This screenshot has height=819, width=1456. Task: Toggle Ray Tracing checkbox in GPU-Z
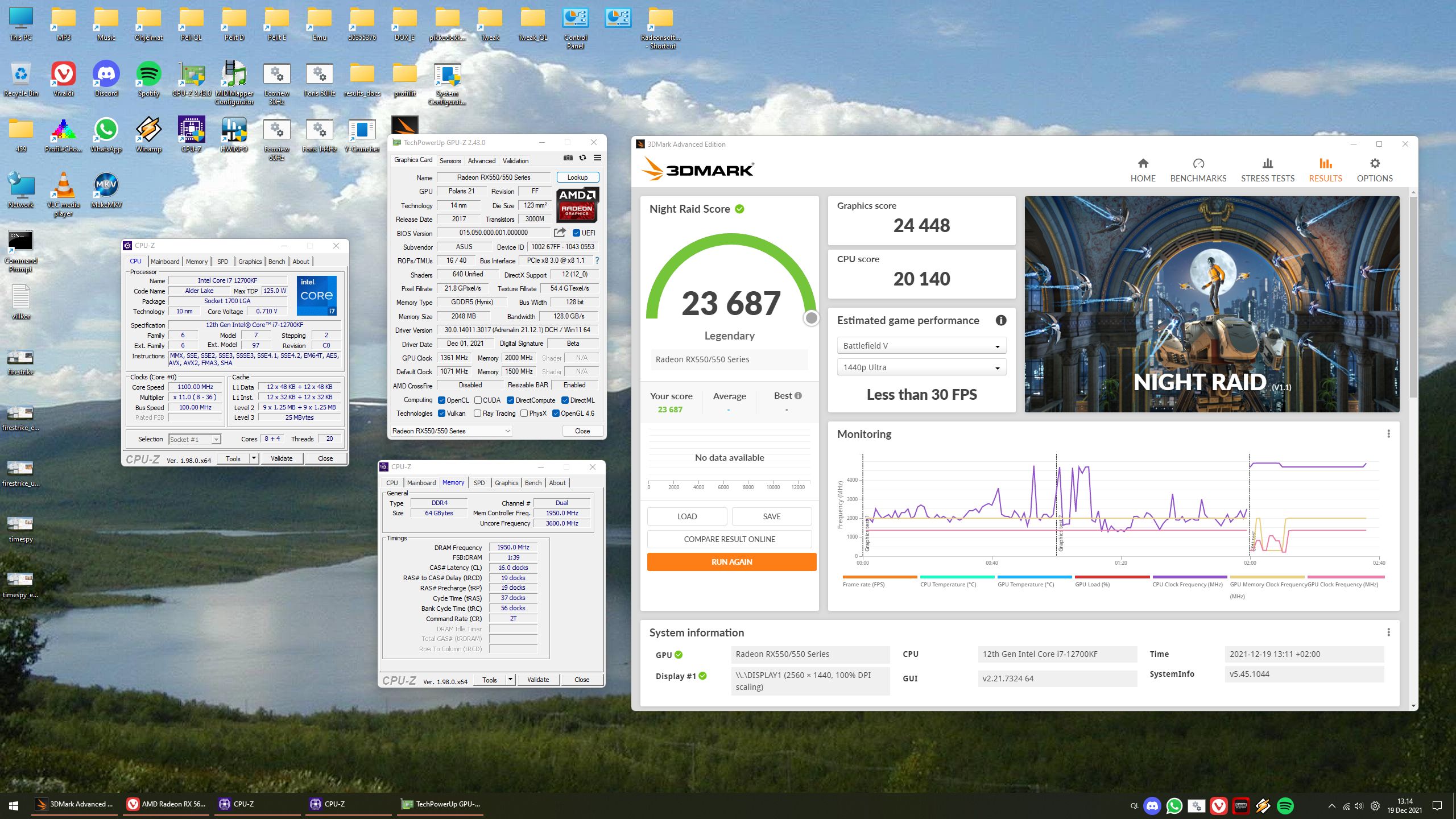[478, 413]
